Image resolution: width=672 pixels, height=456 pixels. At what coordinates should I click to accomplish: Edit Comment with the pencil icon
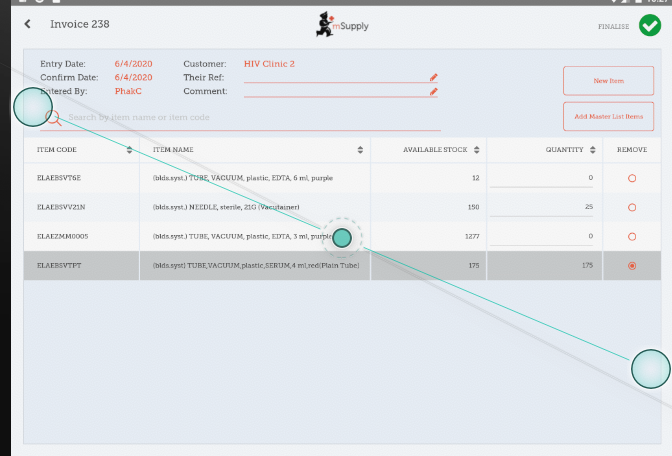(x=433, y=91)
